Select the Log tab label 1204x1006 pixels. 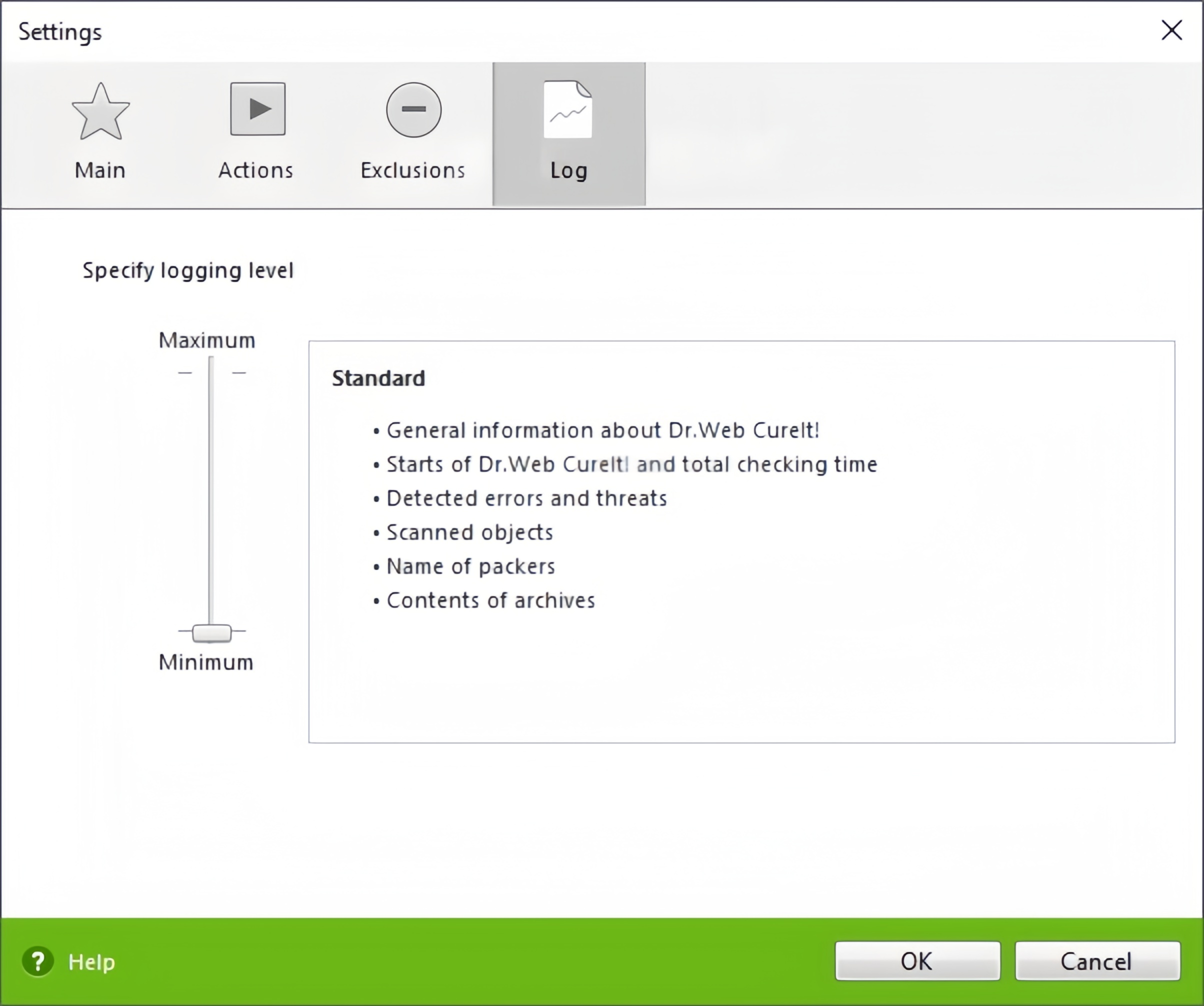click(568, 171)
